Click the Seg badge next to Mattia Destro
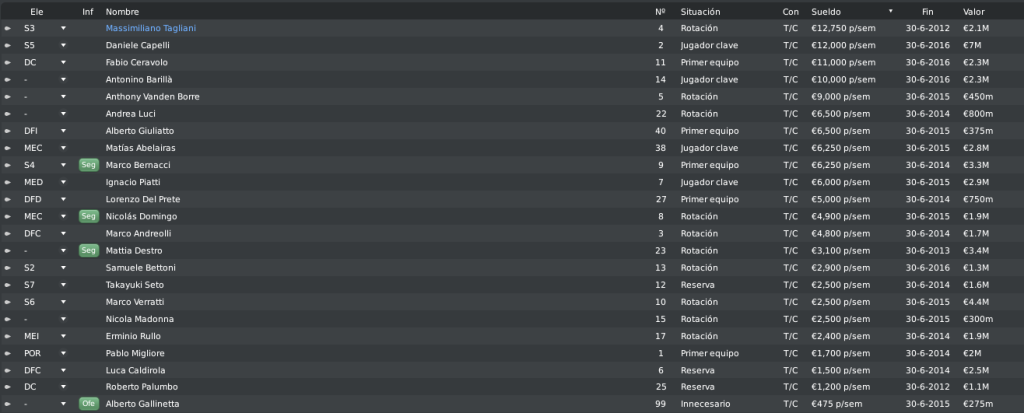Screen dimensions: 1024x413 click(88, 250)
